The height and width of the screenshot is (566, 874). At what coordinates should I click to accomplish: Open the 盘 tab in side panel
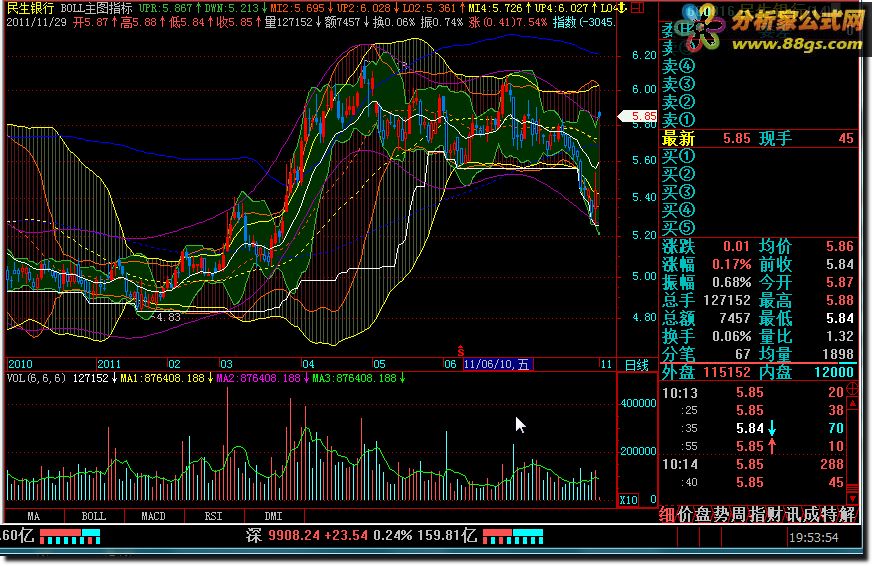click(703, 514)
